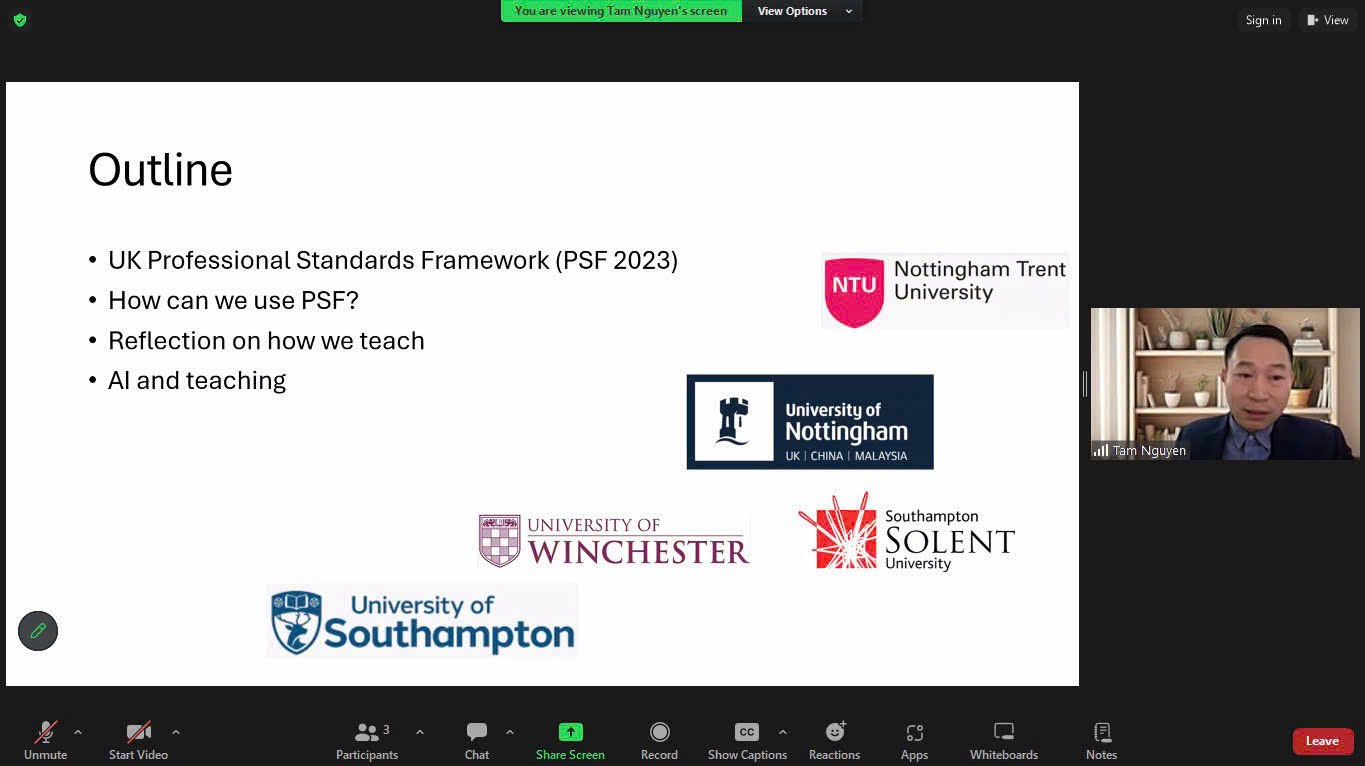The image size is (1365, 766).
Task: Open Whiteboards
Action: click(x=1004, y=741)
